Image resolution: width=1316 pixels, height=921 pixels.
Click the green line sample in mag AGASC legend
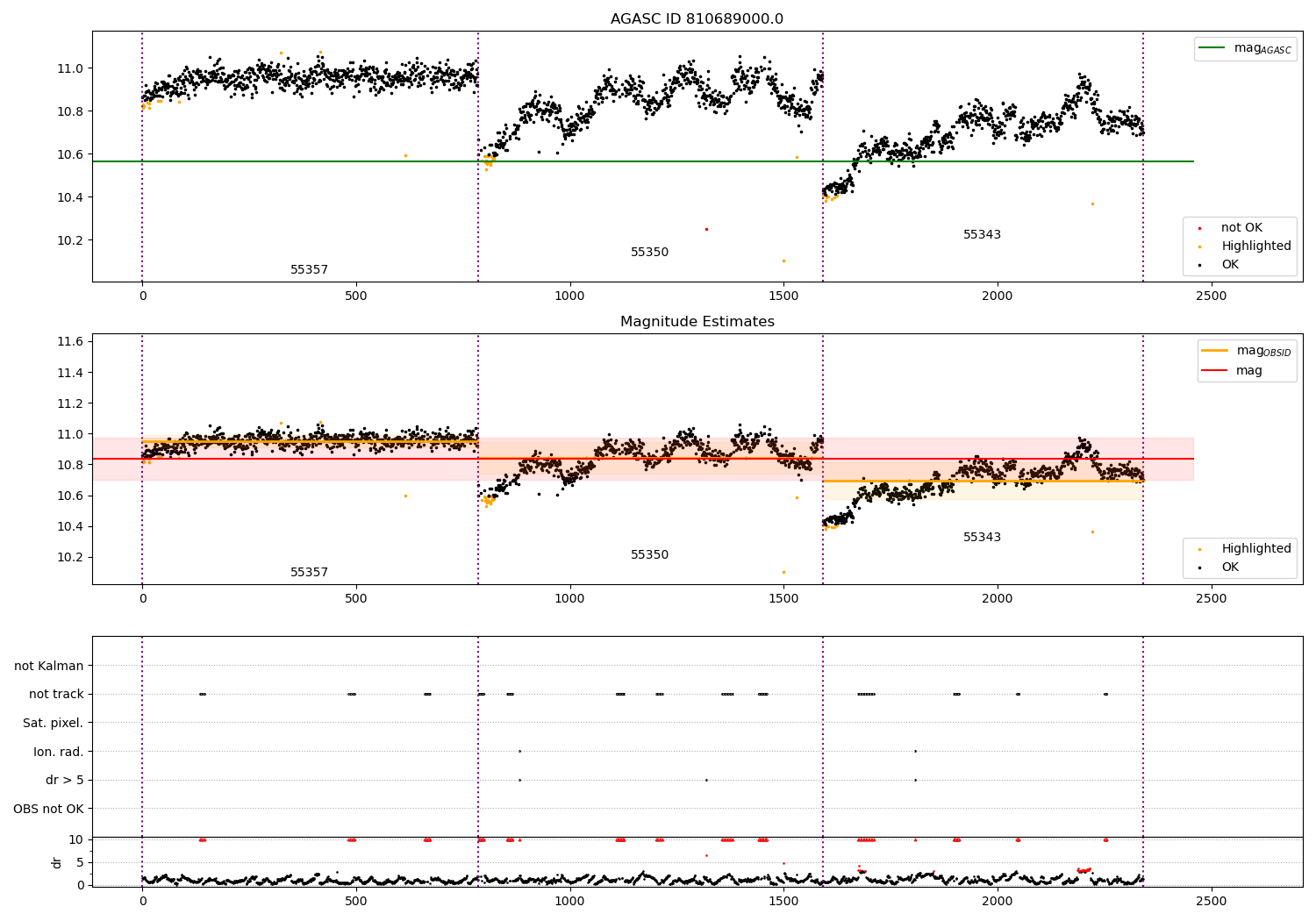(x=1212, y=48)
